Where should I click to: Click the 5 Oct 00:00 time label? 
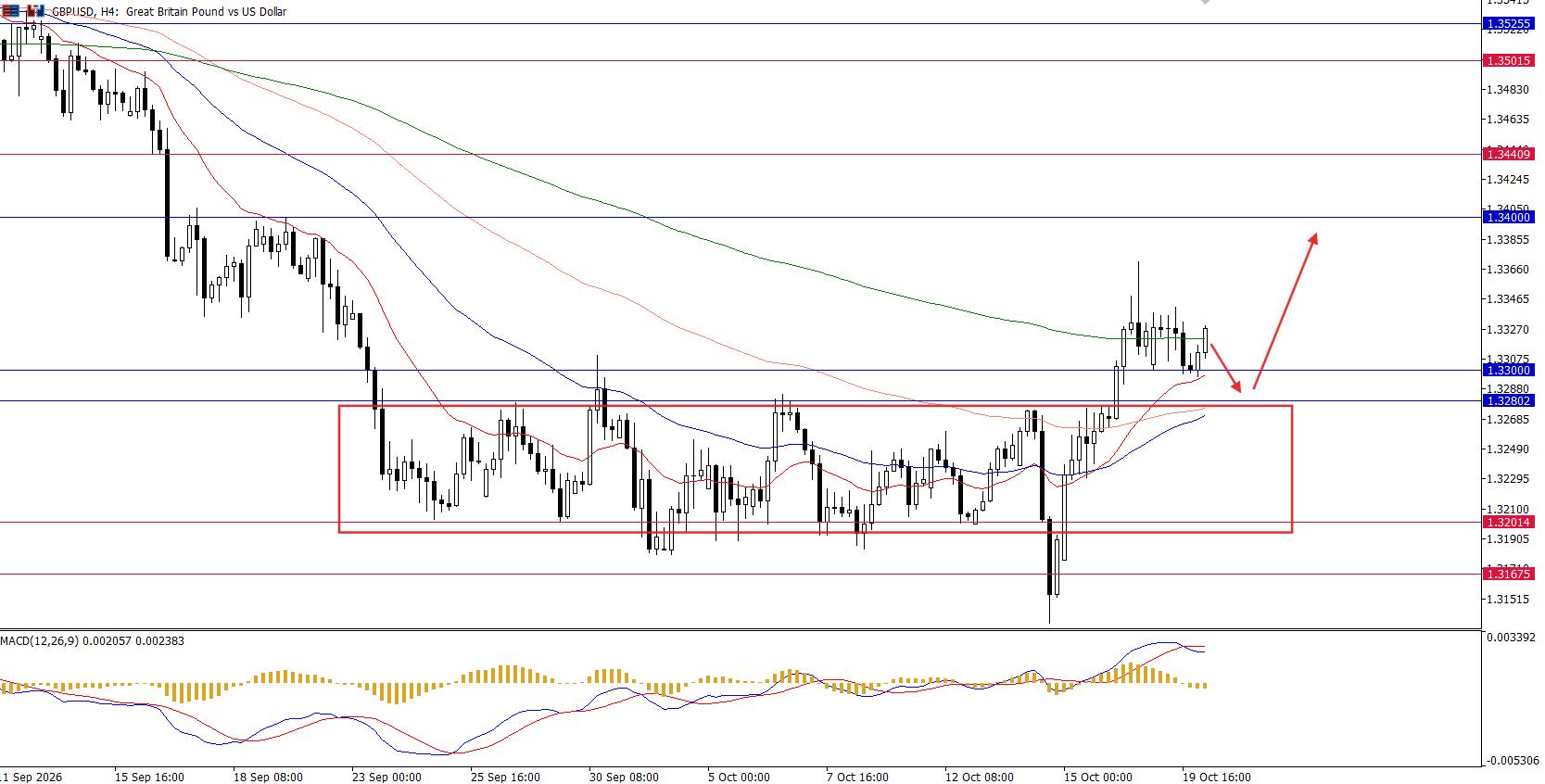coord(739,777)
